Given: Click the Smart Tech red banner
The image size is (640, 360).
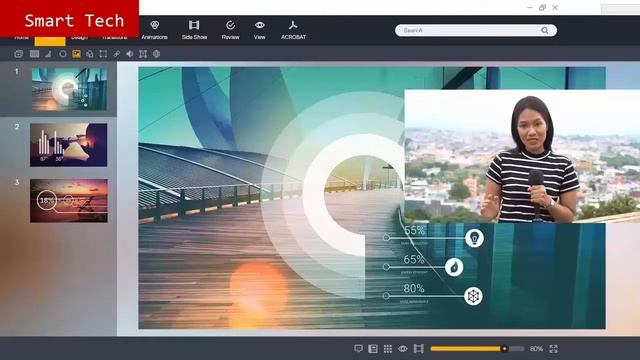Looking at the screenshot, I should (69, 19).
